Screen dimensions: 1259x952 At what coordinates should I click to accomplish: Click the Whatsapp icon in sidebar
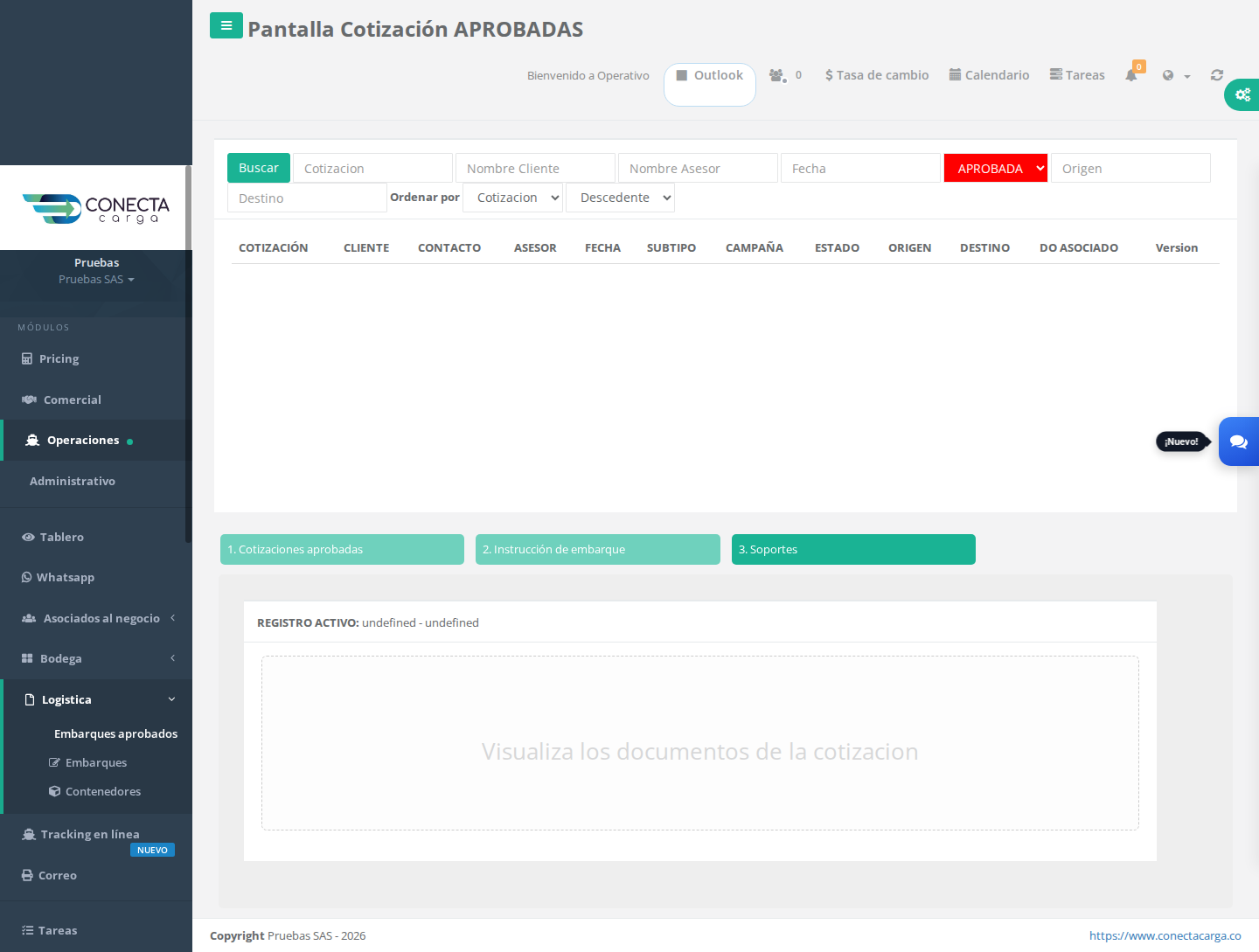coord(26,577)
